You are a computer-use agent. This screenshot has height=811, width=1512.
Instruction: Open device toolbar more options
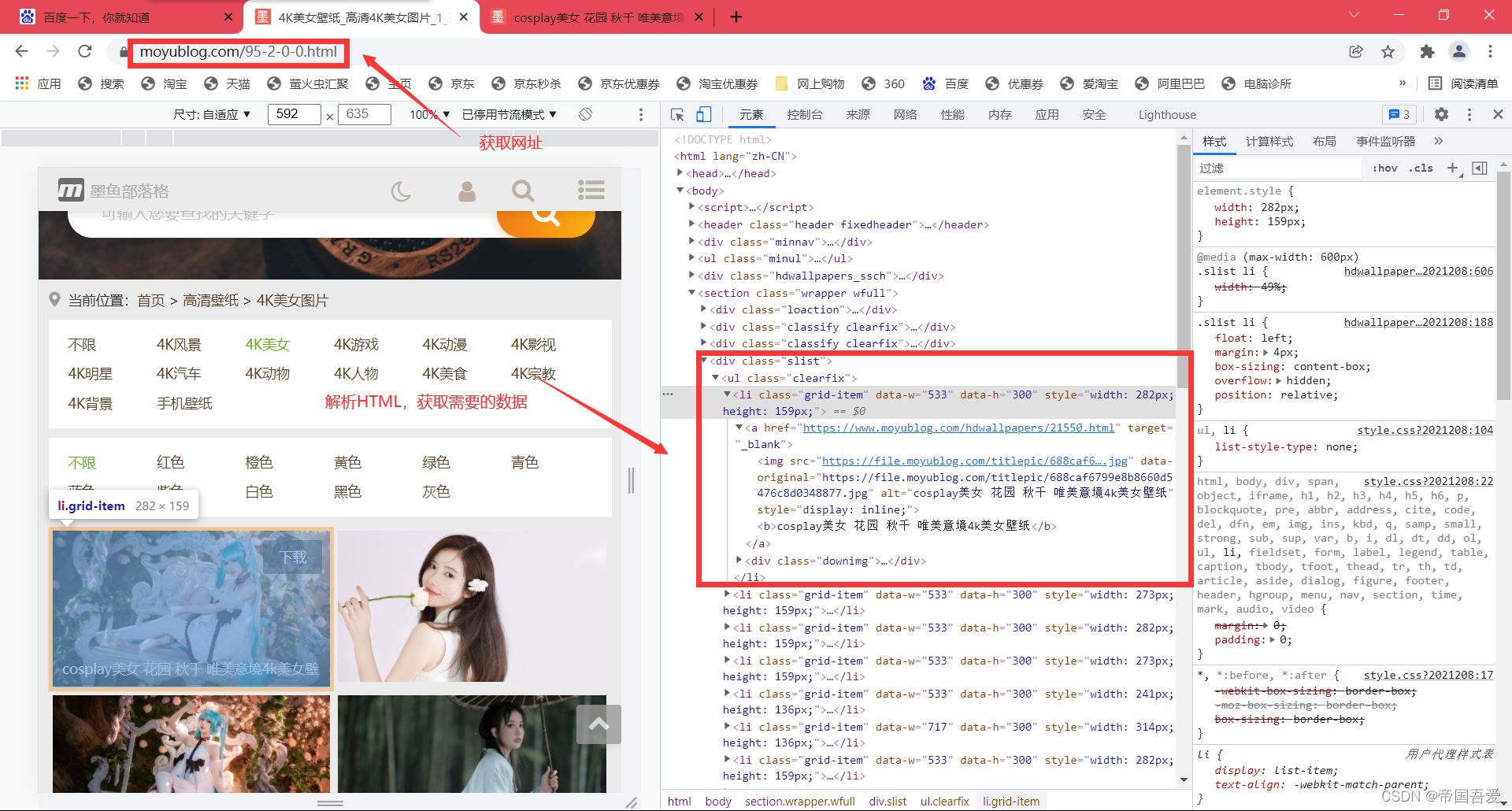[641, 115]
